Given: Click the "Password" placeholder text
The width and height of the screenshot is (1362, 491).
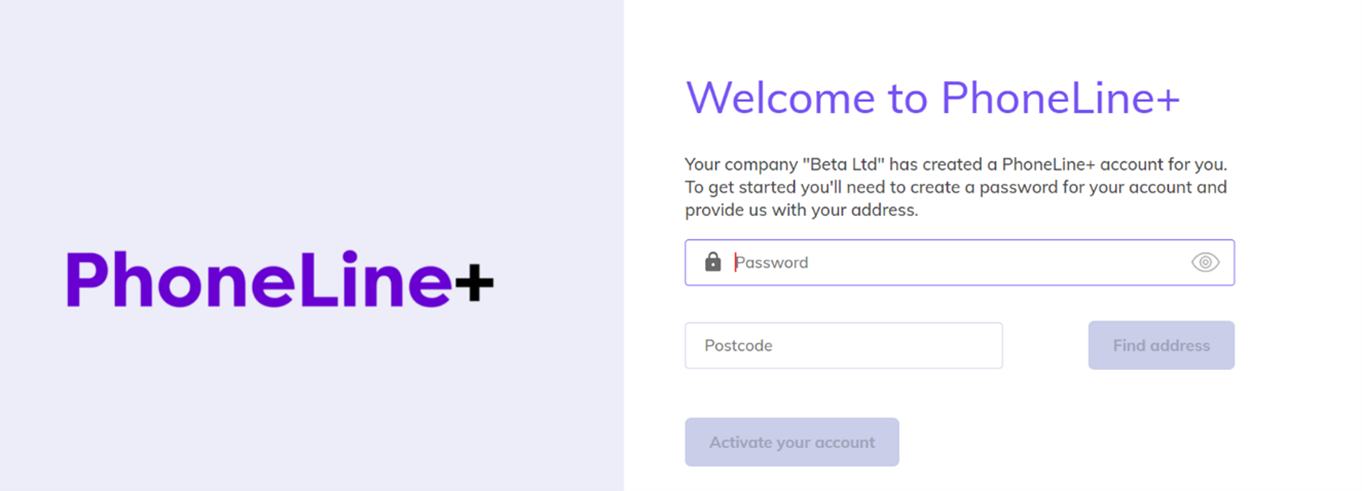Looking at the screenshot, I should (772, 262).
